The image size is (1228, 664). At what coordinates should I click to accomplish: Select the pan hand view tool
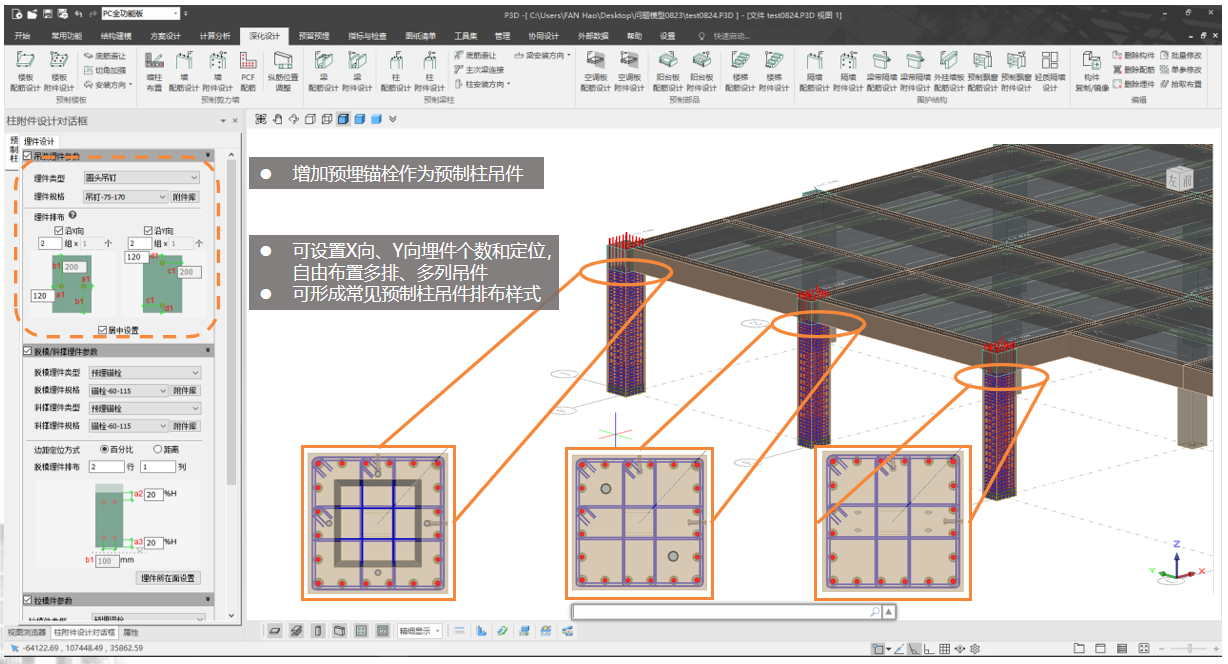click(277, 119)
